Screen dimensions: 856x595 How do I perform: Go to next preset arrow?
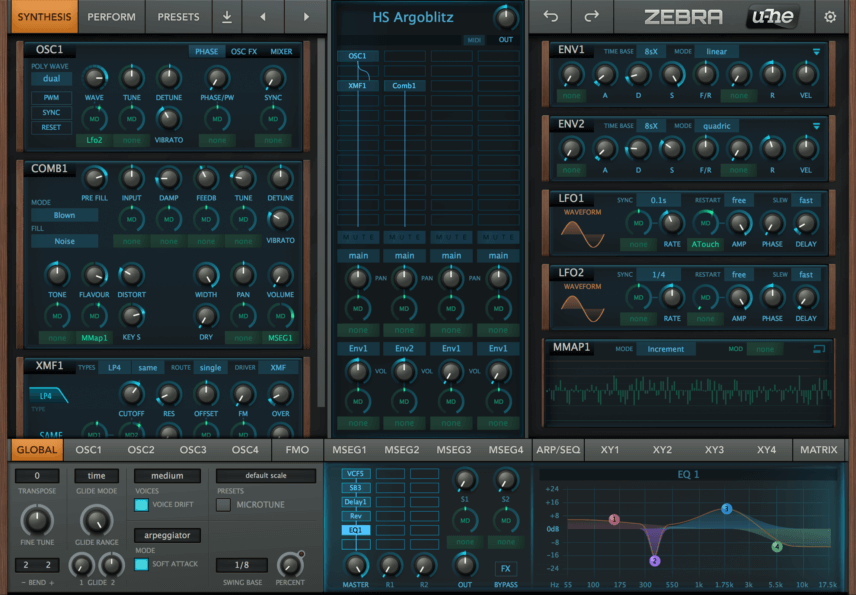(x=306, y=17)
